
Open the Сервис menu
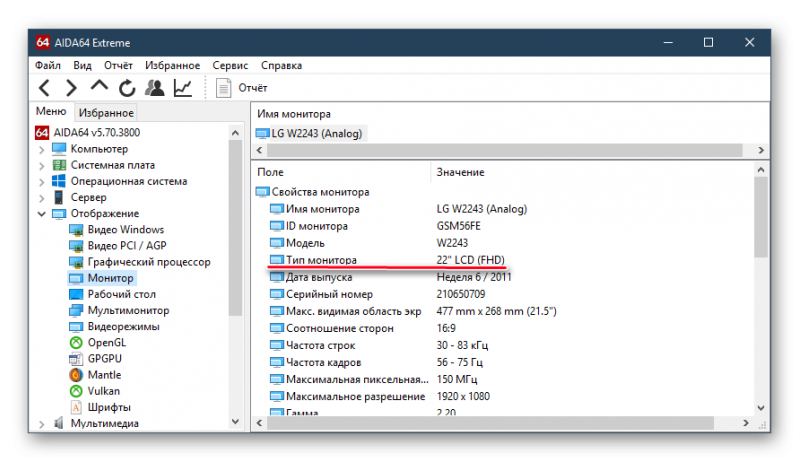click(x=230, y=65)
